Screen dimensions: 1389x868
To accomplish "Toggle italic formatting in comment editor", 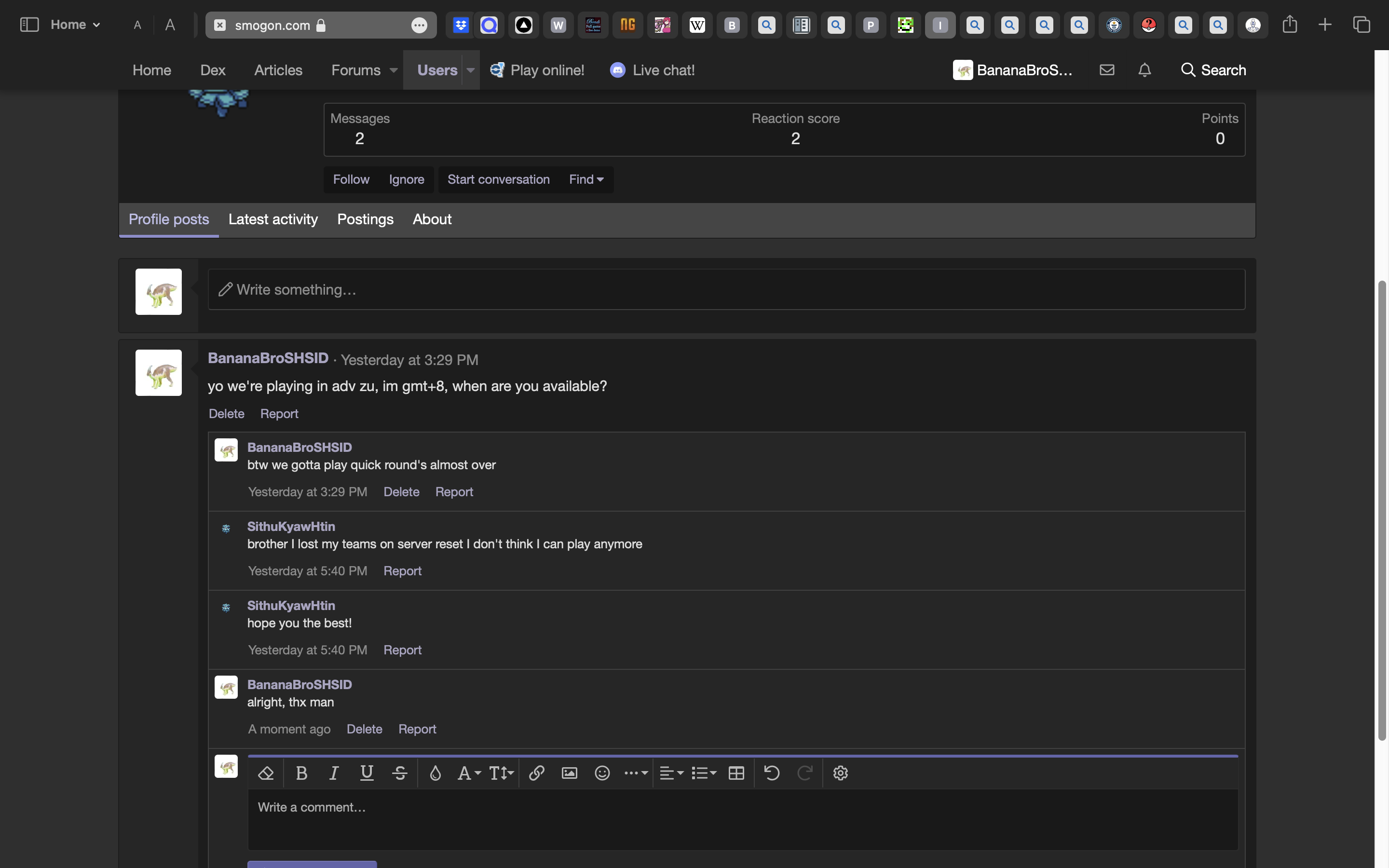I will pos(333,773).
